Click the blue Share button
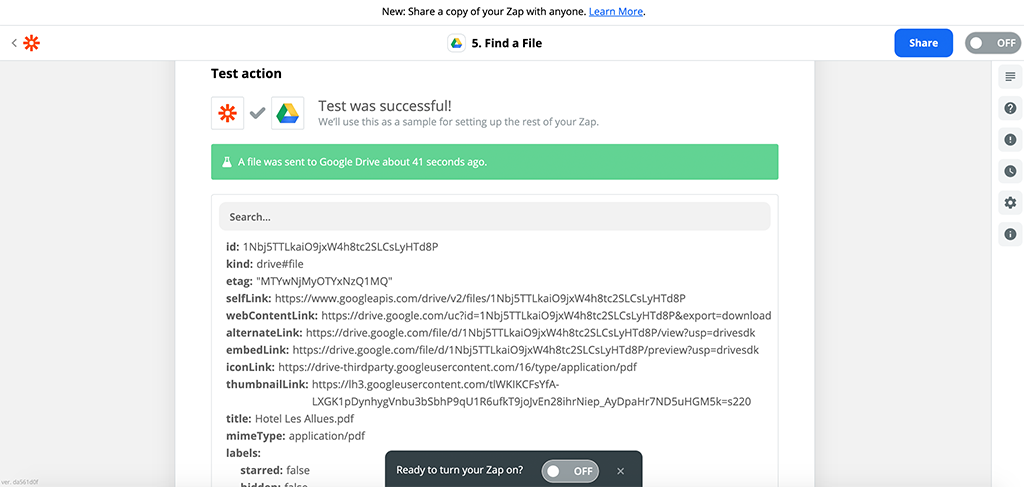Image resolution: width=1024 pixels, height=487 pixels. click(923, 43)
